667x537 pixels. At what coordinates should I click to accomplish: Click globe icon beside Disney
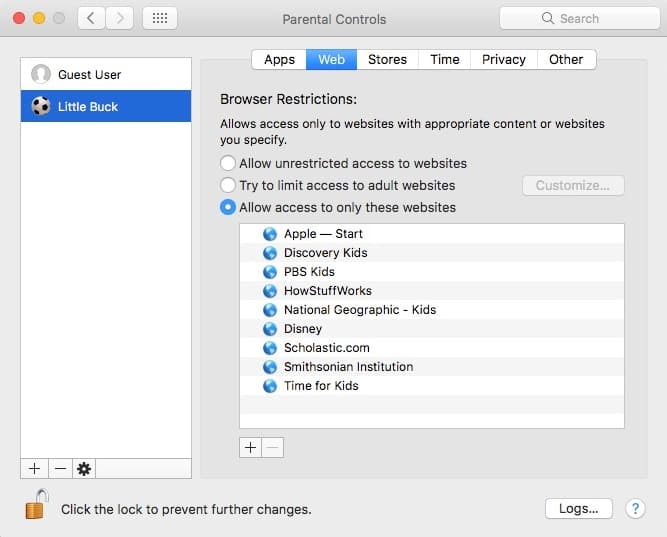pyautogui.click(x=270, y=329)
